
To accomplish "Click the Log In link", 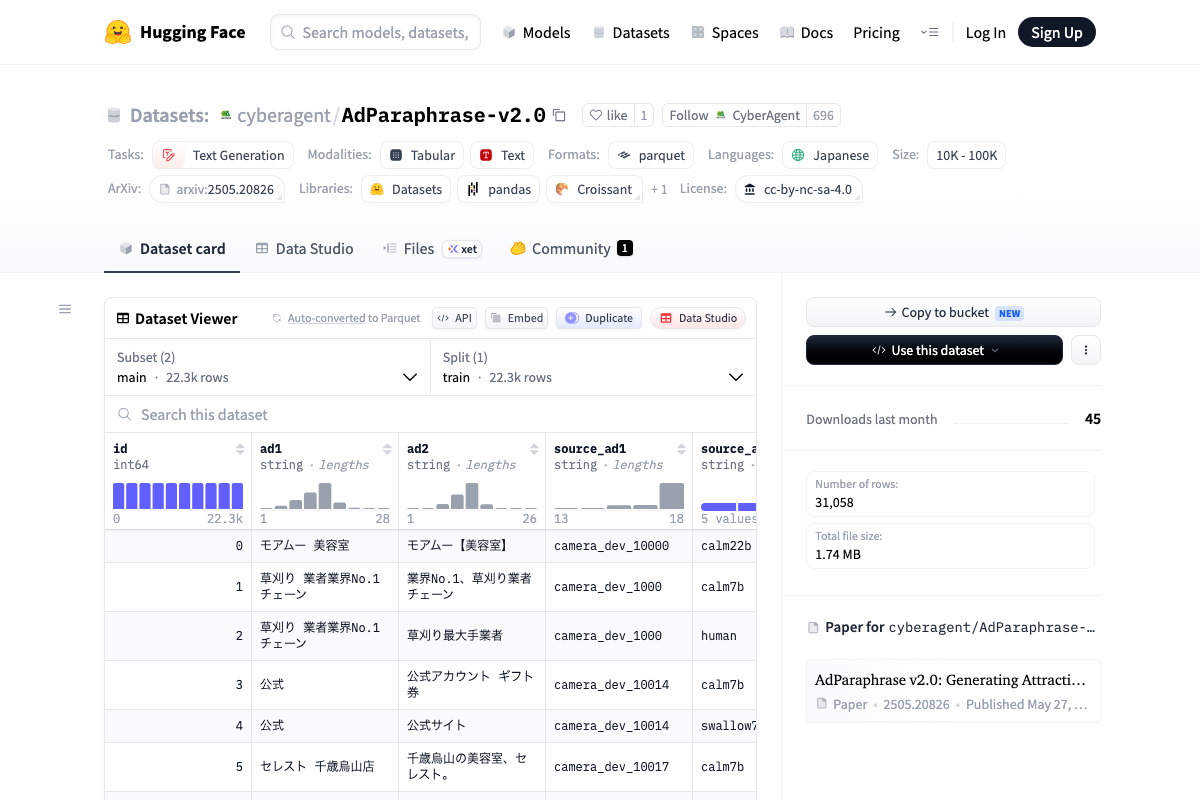I will click(x=985, y=33).
